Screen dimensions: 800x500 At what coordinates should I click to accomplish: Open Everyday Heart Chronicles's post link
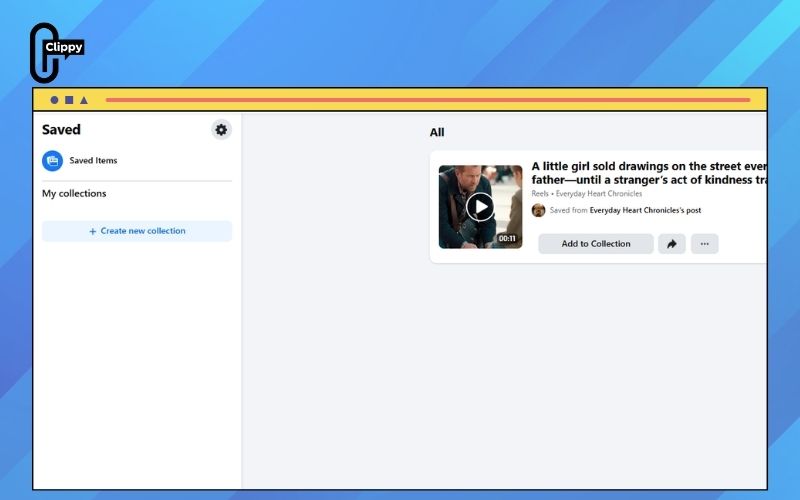tap(645, 210)
